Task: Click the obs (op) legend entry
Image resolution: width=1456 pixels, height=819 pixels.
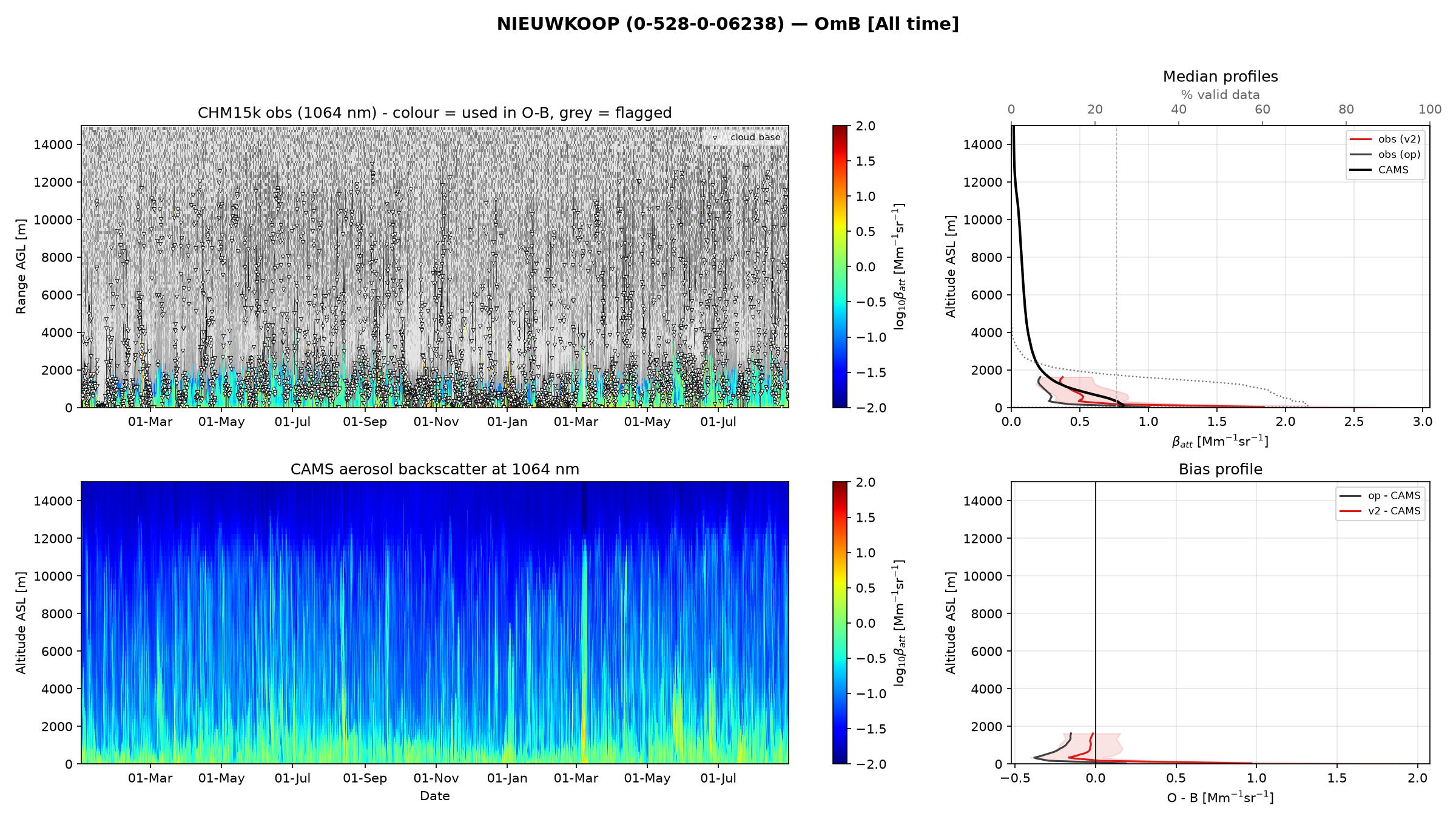Action: (x=1385, y=154)
